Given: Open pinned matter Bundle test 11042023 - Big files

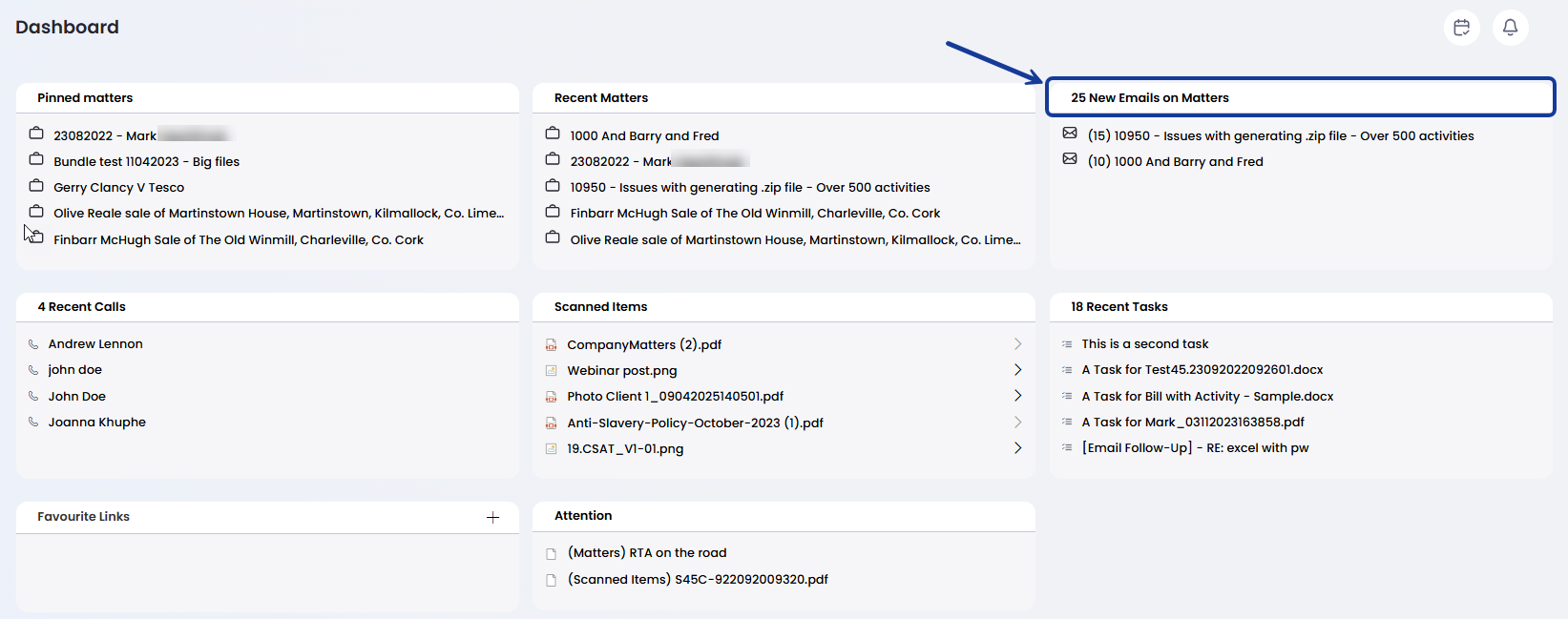Looking at the screenshot, I should pyautogui.click(x=146, y=162).
